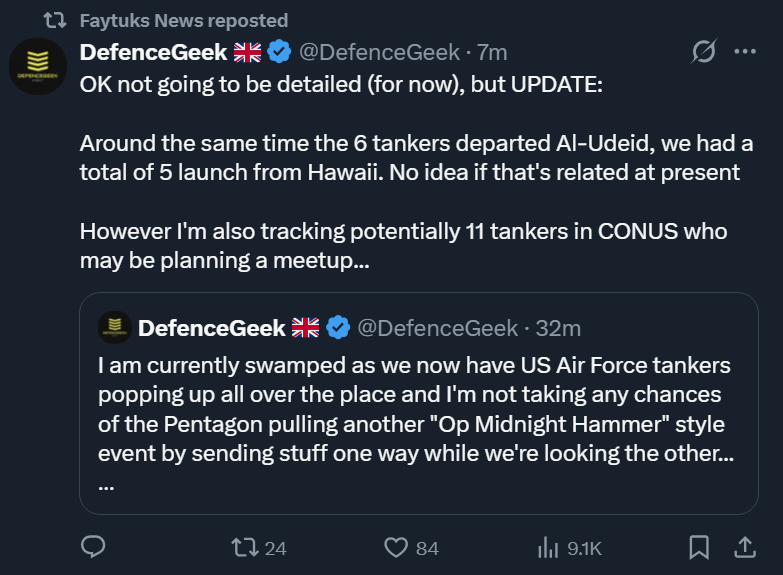View analytics showing 9.1K views
Viewport: 783px width, 575px height.
point(548,547)
